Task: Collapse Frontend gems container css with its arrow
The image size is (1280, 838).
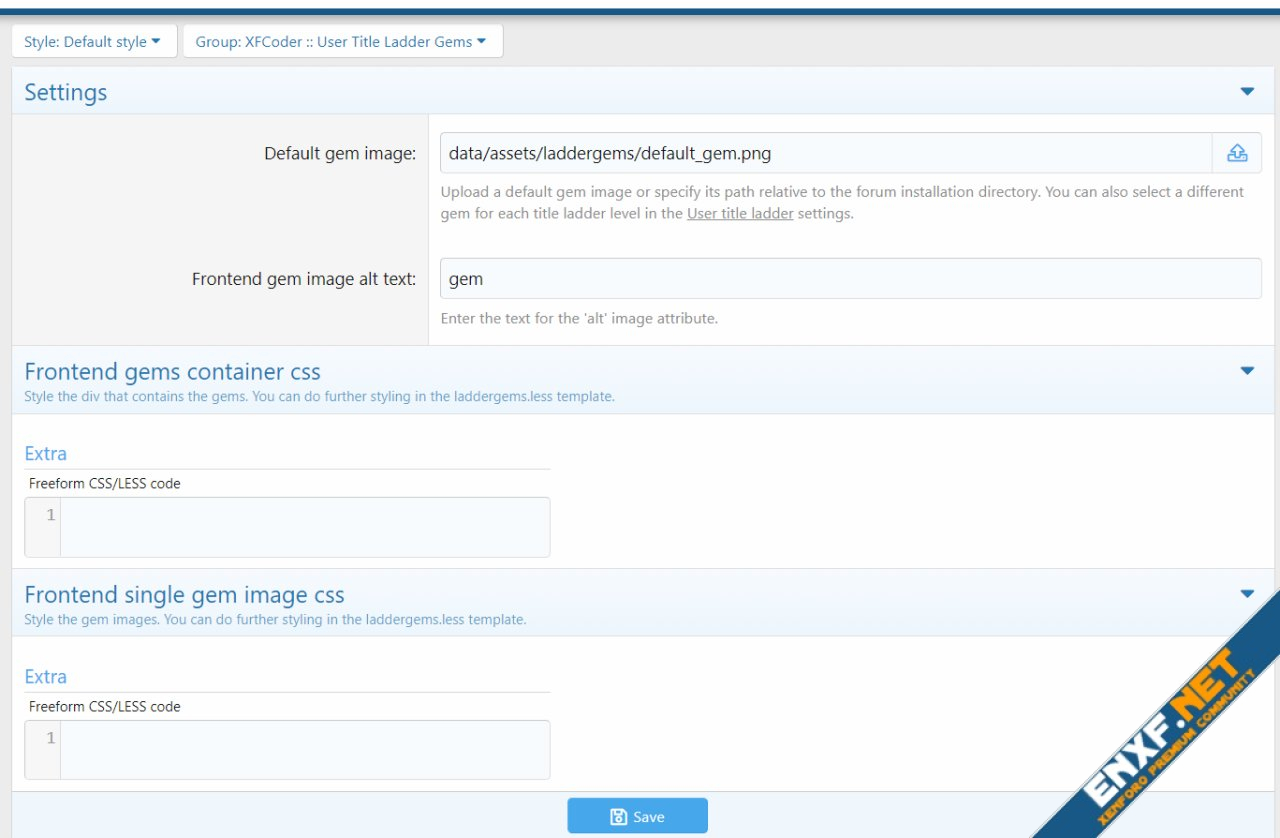Action: 1246,371
